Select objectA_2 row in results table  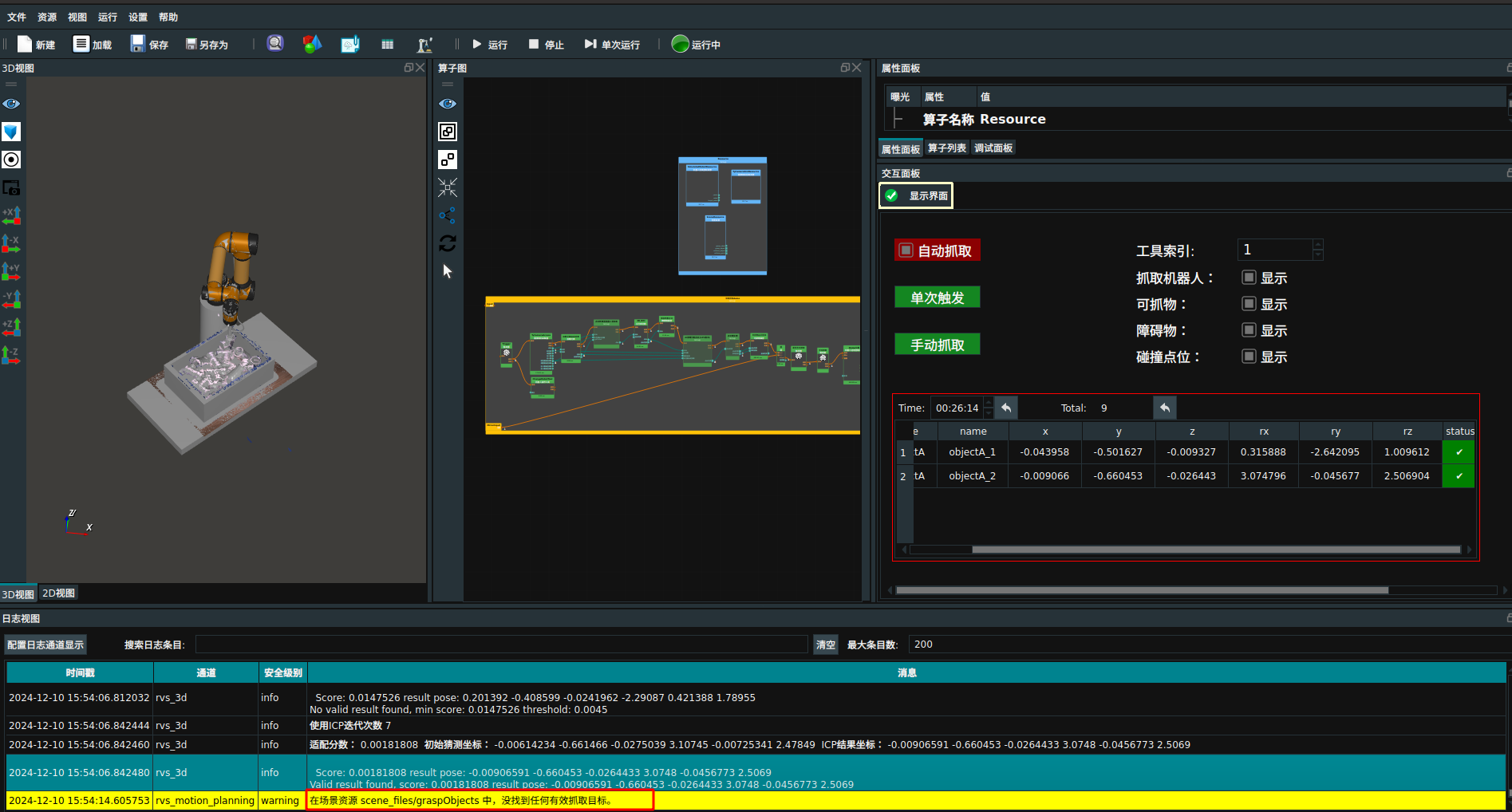tap(1186, 476)
